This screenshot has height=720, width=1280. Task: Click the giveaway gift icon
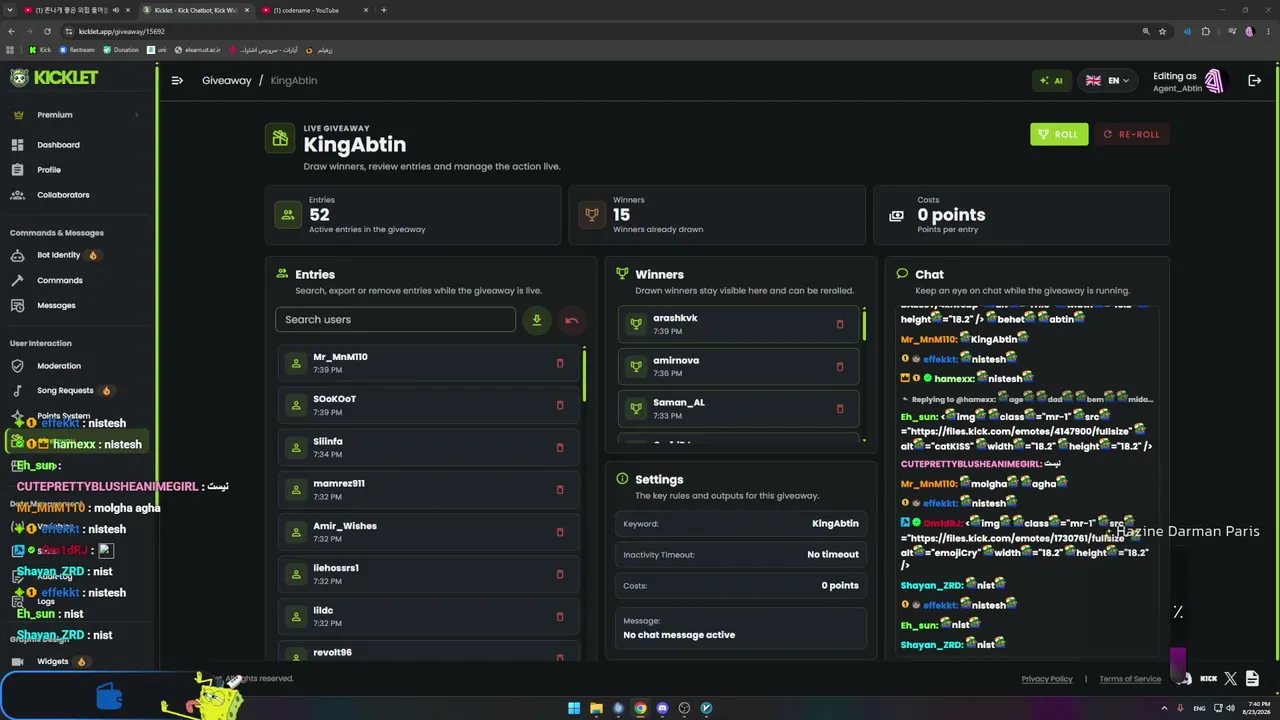coord(280,138)
